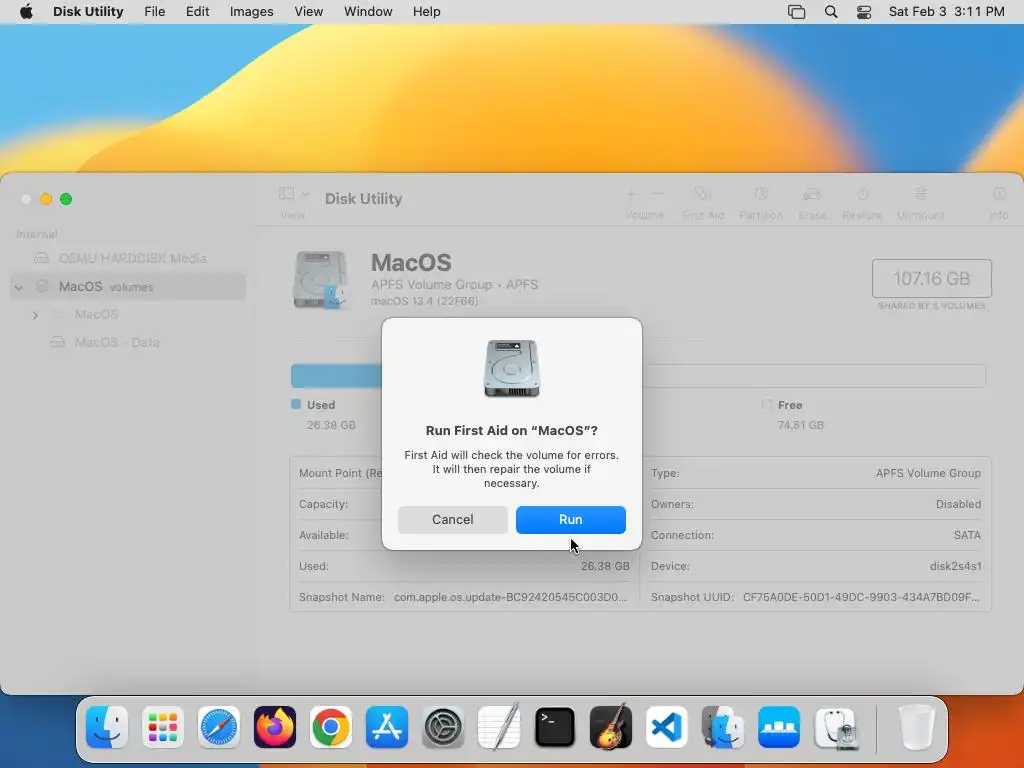Click the Unmount toolbar icon
The image size is (1024, 768).
pyautogui.click(x=921, y=193)
